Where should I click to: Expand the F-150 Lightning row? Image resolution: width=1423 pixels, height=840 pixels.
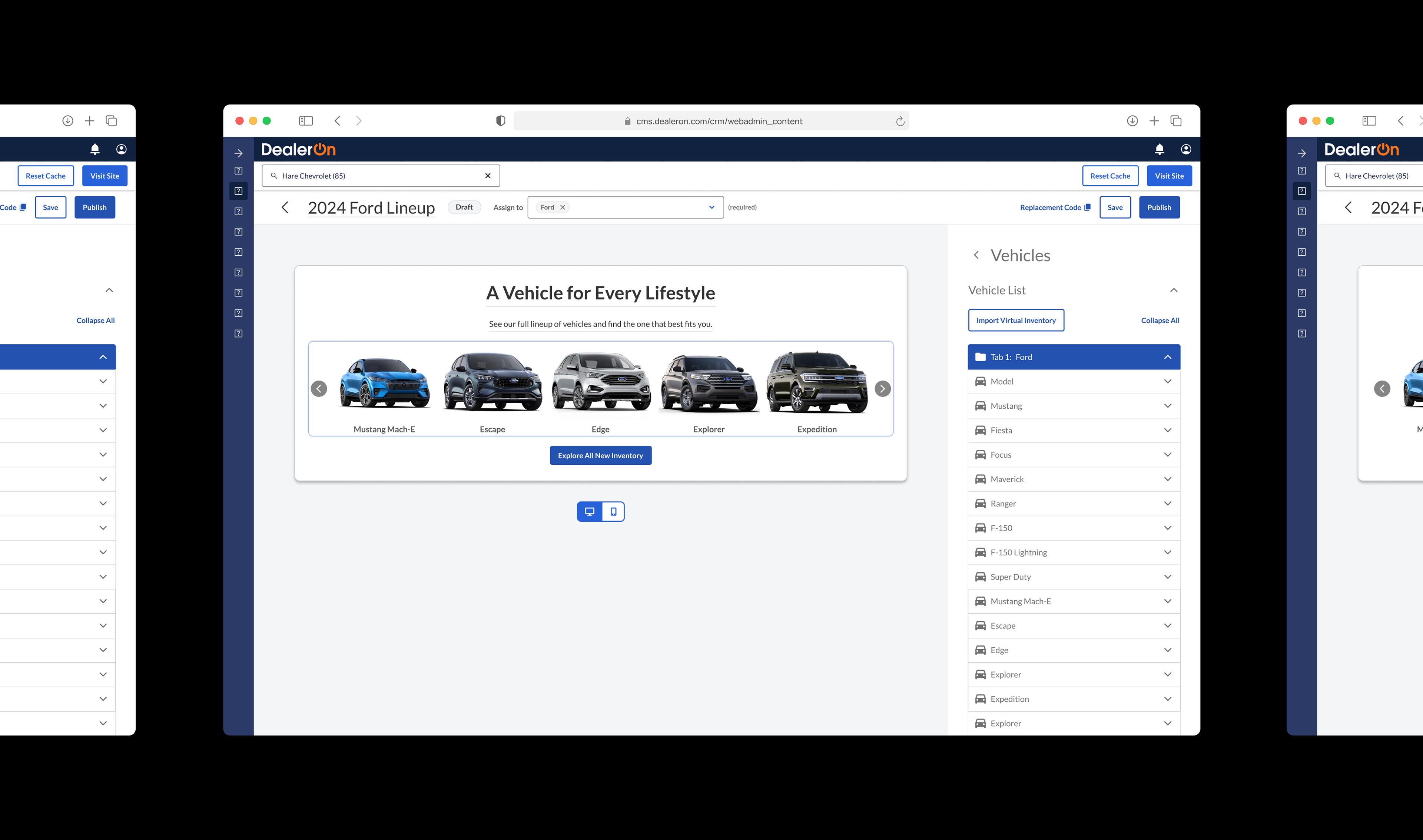(x=1167, y=552)
